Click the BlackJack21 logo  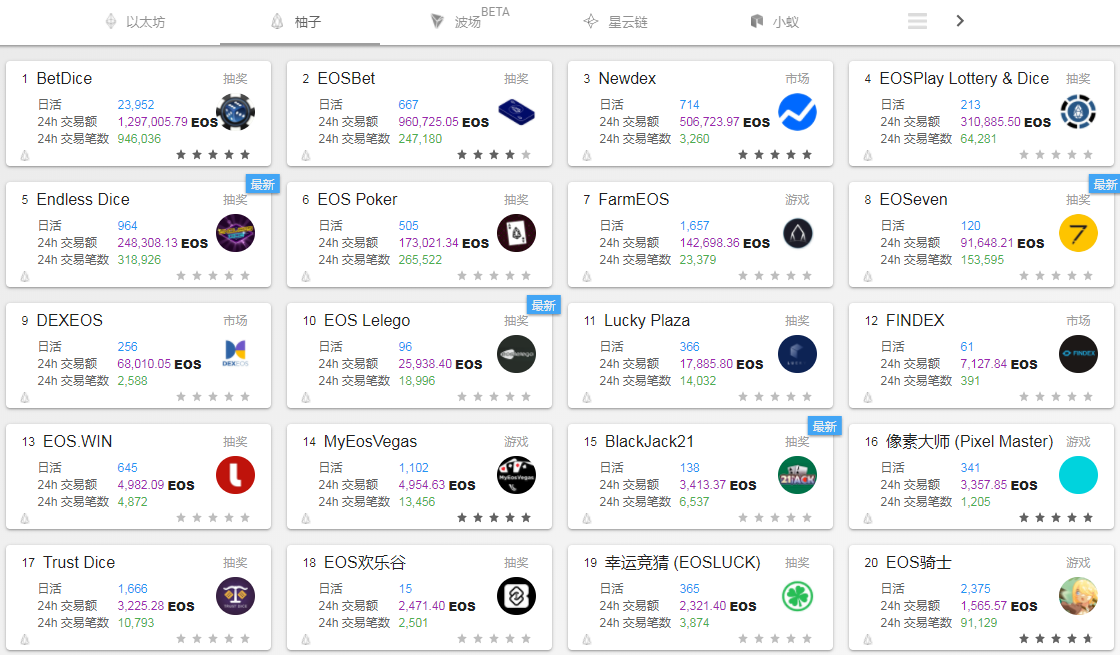(797, 475)
